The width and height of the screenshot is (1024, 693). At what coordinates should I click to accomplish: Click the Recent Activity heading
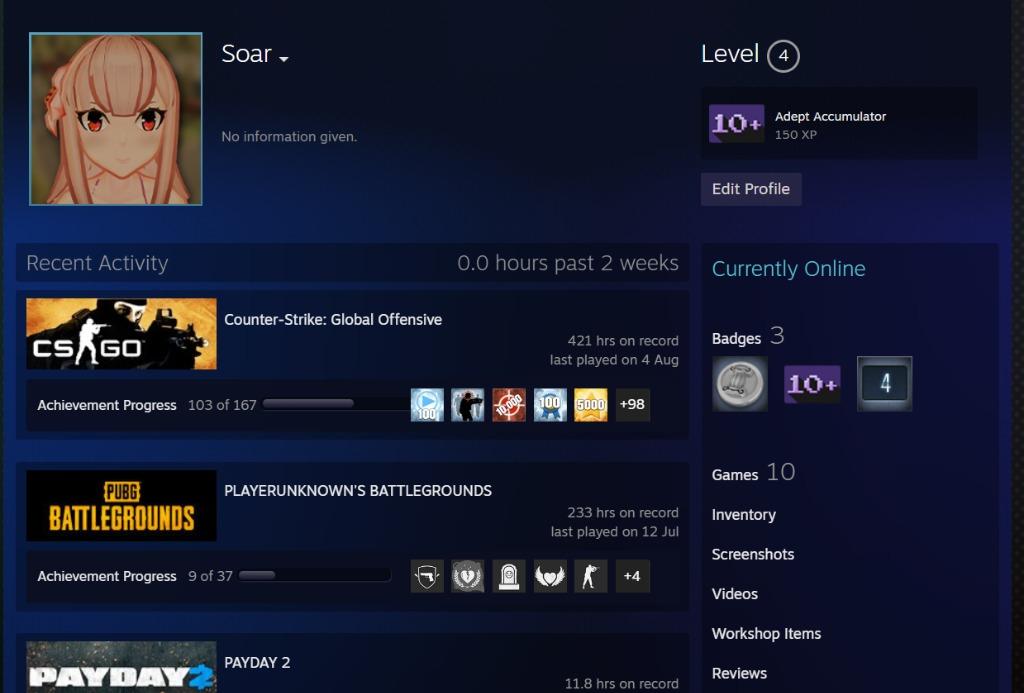(x=97, y=263)
